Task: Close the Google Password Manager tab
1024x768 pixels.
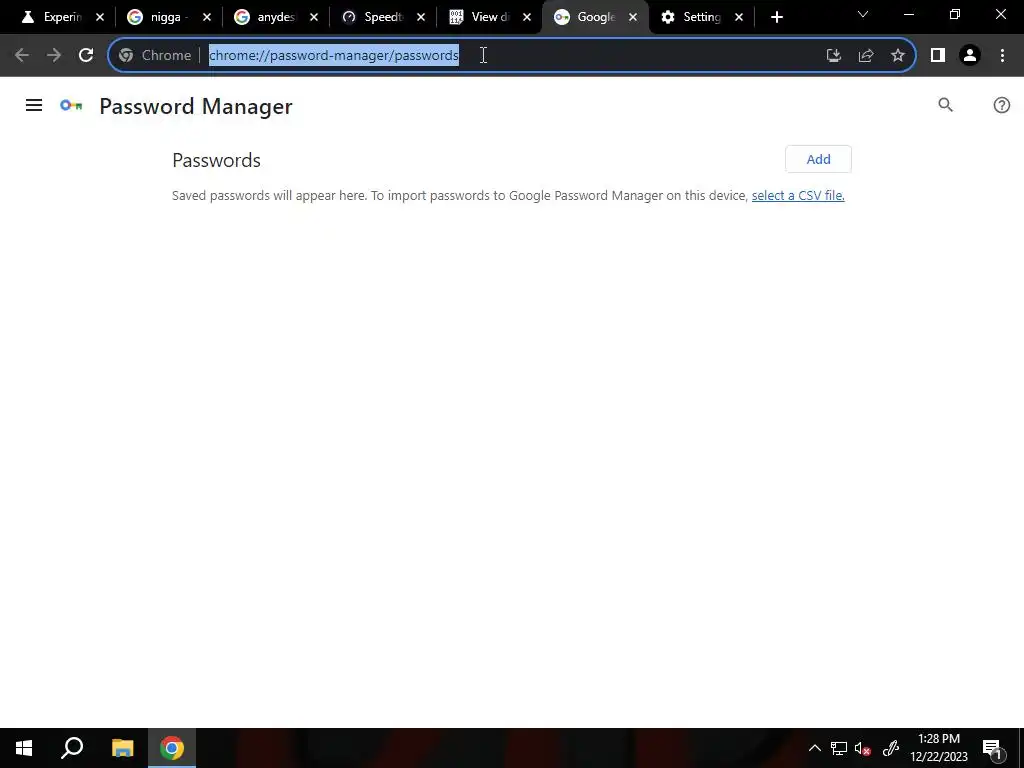Action: coord(633,18)
